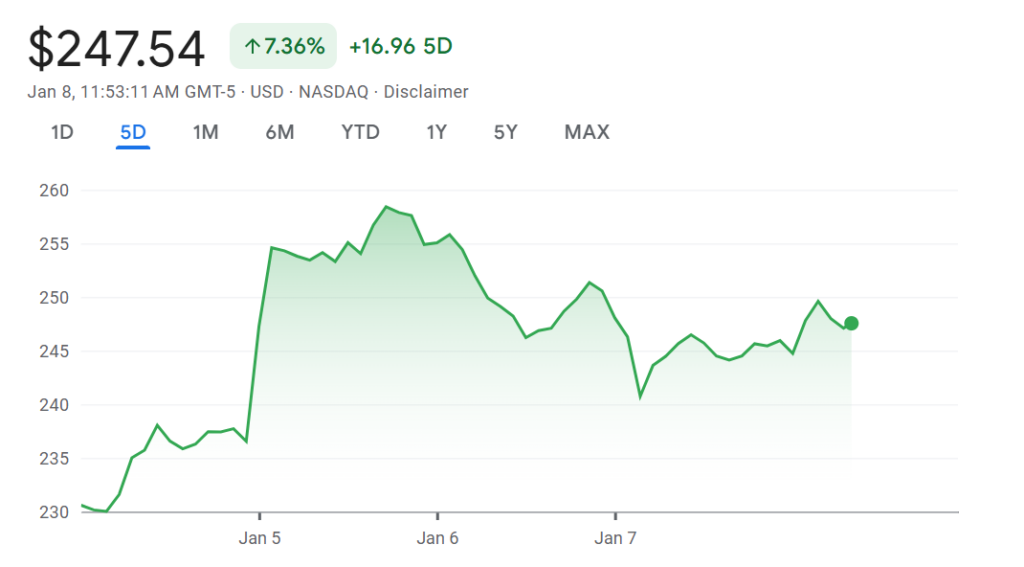Select the YTD range tab
The width and height of the screenshot is (1024, 567).
(x=360, y=132)
